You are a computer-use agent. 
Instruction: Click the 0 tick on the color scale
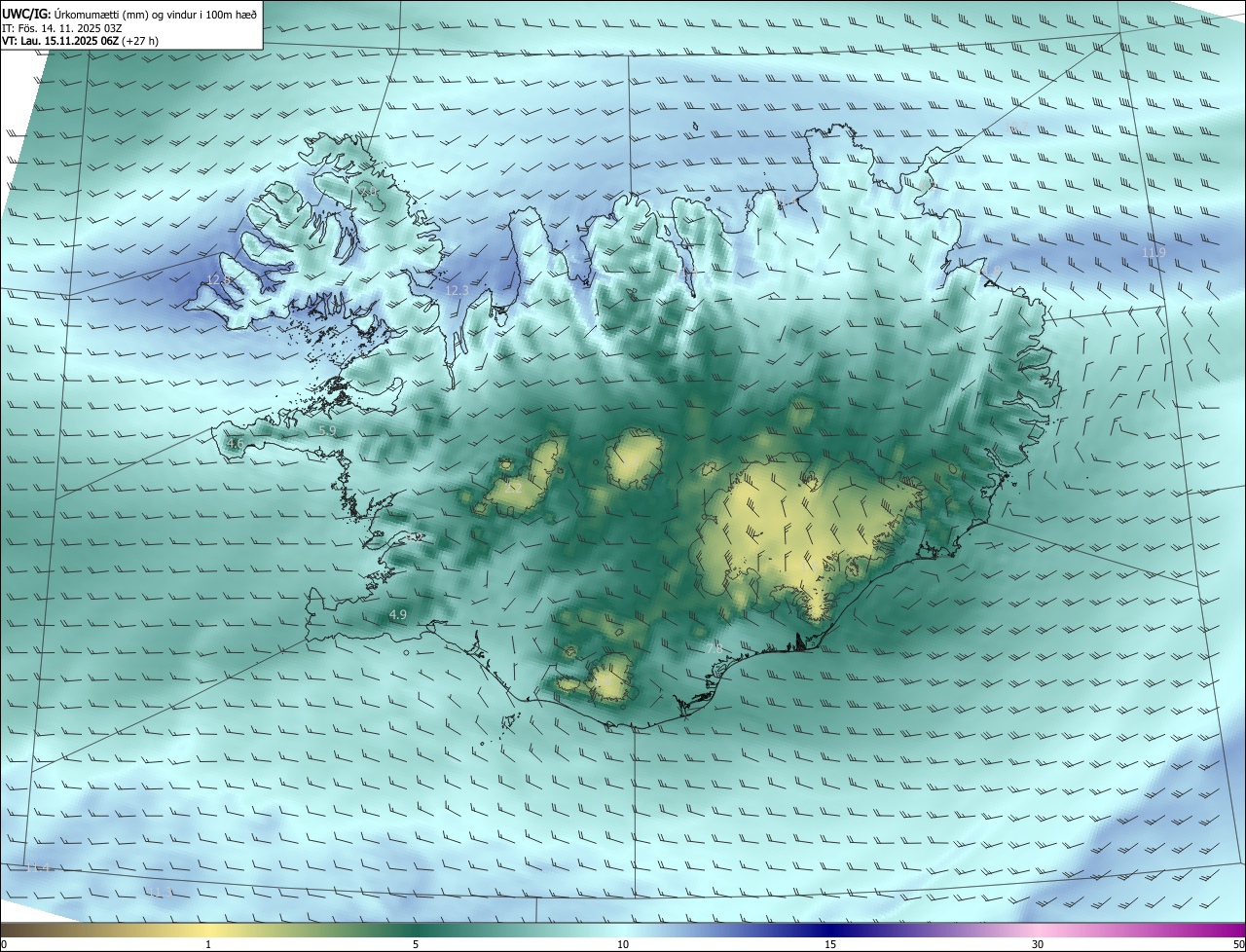click(x=3, y=945)
